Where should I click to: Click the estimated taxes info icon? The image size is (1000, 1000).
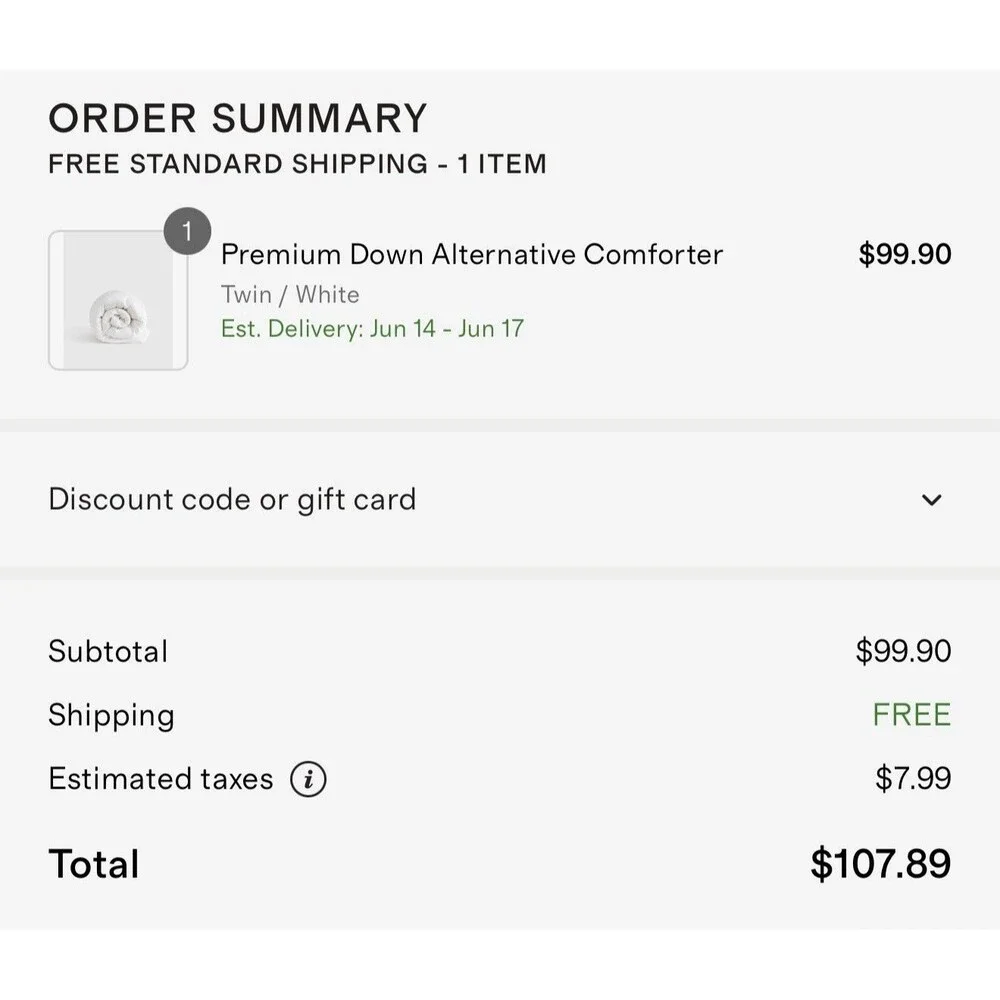[308, 779]
